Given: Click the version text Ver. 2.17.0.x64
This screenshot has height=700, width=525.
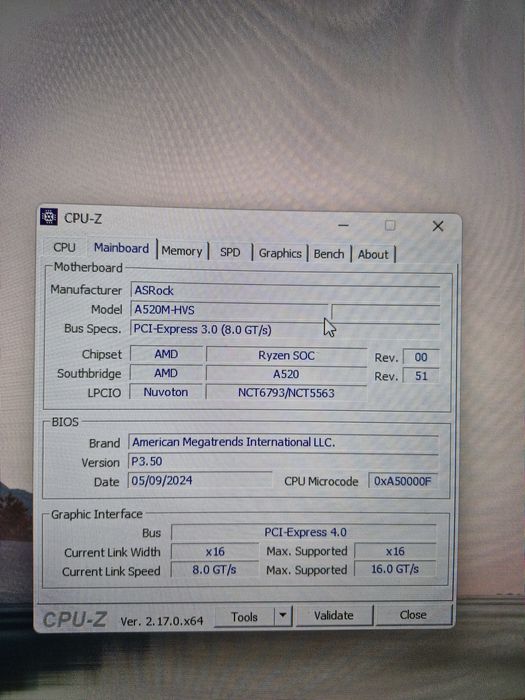Looking at the screenshot, I should tap(162, 621).
